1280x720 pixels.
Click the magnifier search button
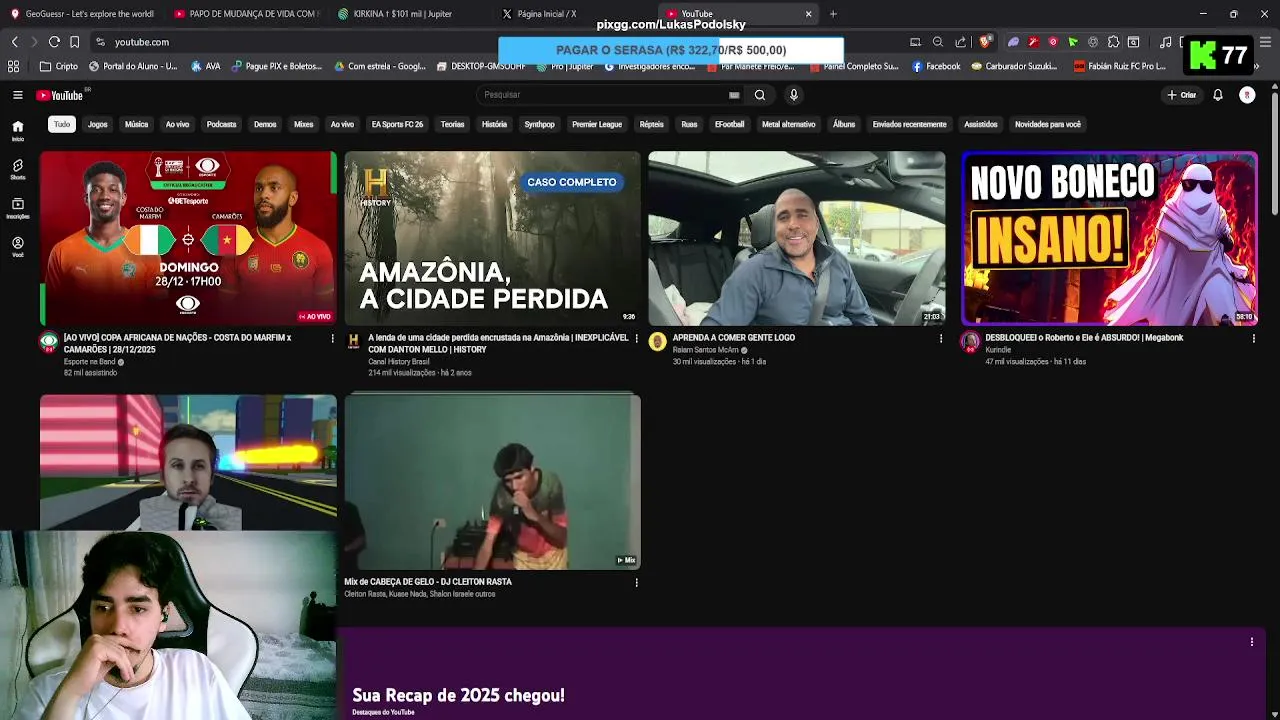[x=760, y=95]
